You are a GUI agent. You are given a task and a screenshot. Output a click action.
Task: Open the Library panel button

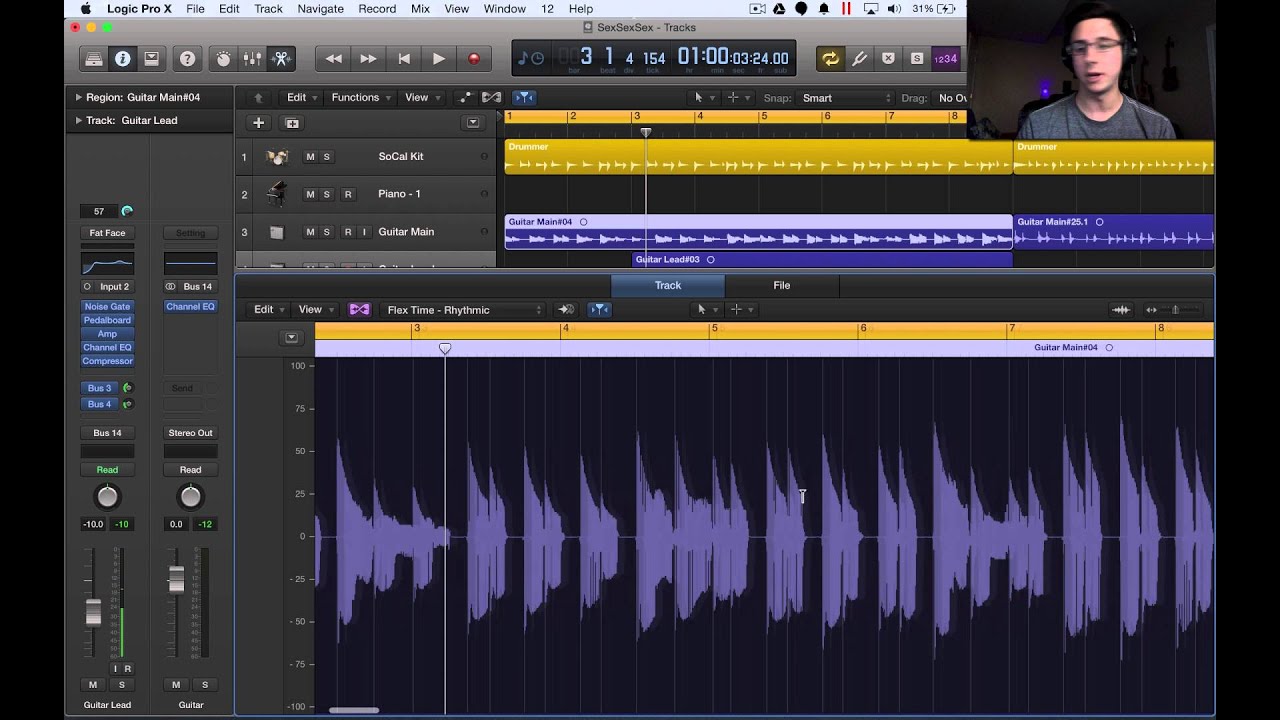(x=93, y=59)
